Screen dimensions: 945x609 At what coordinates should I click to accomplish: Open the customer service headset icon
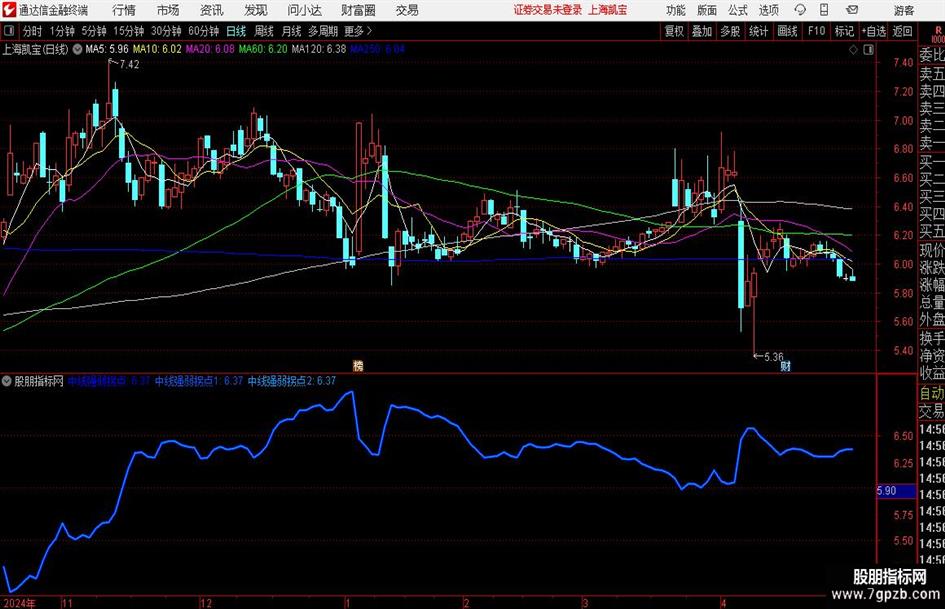[x=800, y=10]
